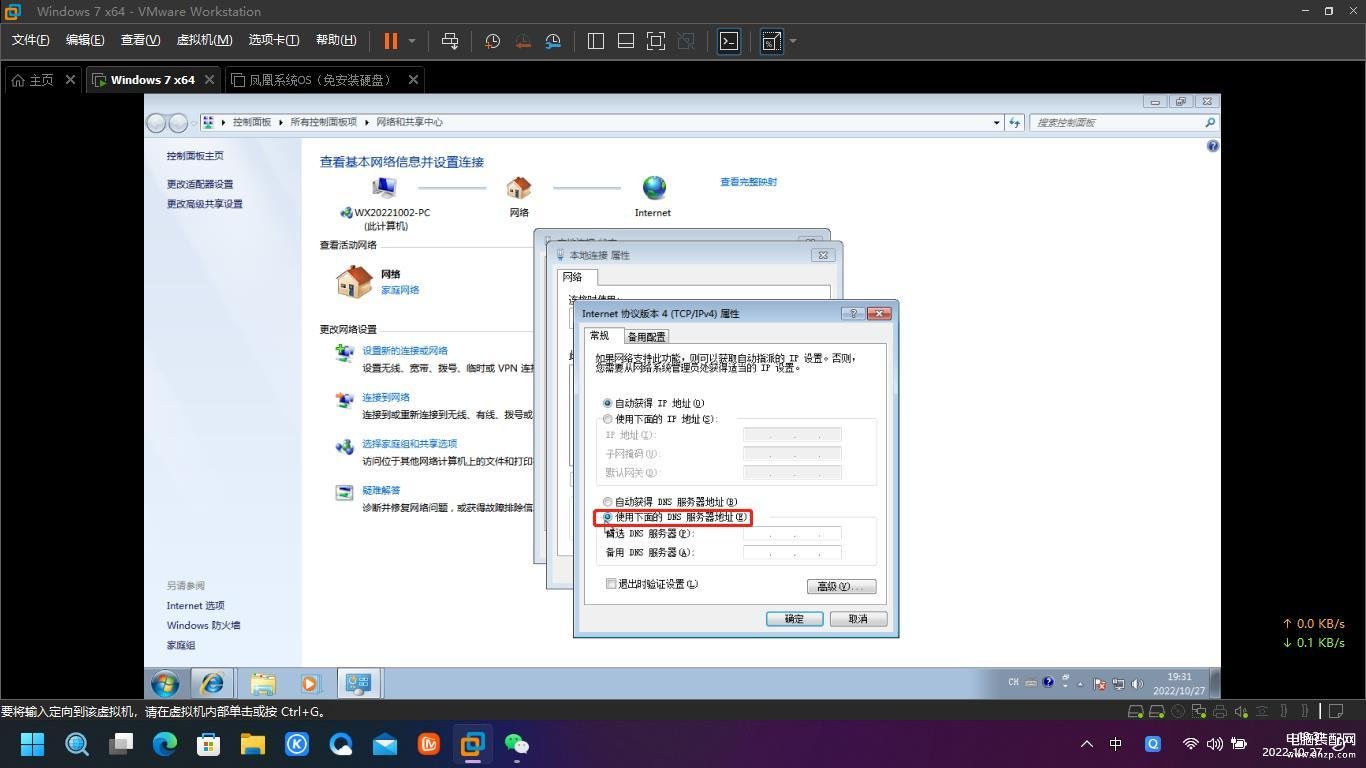Image resolution: width=1366 pixels, height=768 pixels.
Task: Open WeChat from host taskbar
Action: coord(516,744)
